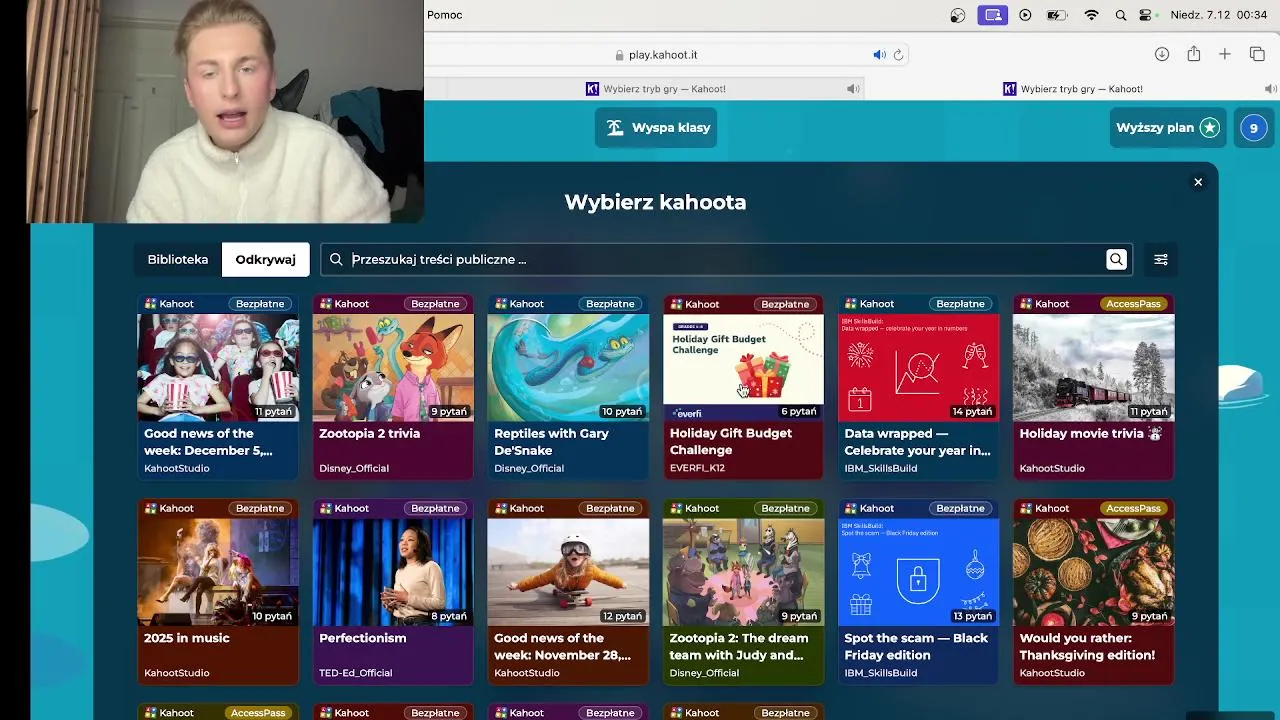Click the battery status icon
Viewport: 1280px width, 720px height.
[1057, 15]
